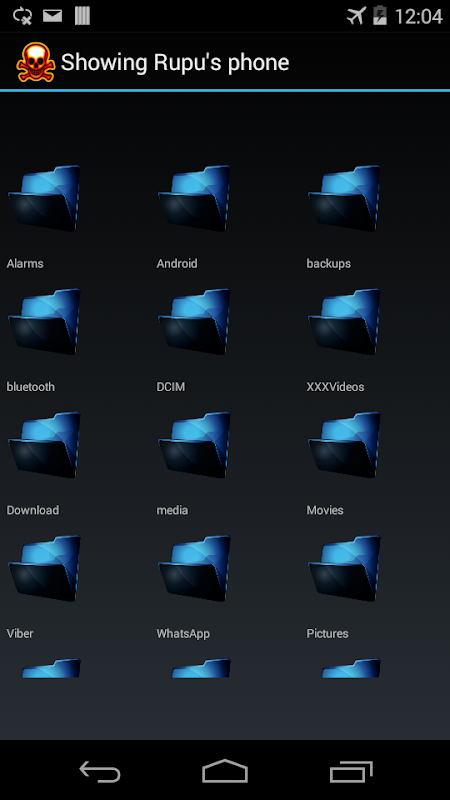
Task: Open the DCIM folder icon
Action: tap(194, 321)
